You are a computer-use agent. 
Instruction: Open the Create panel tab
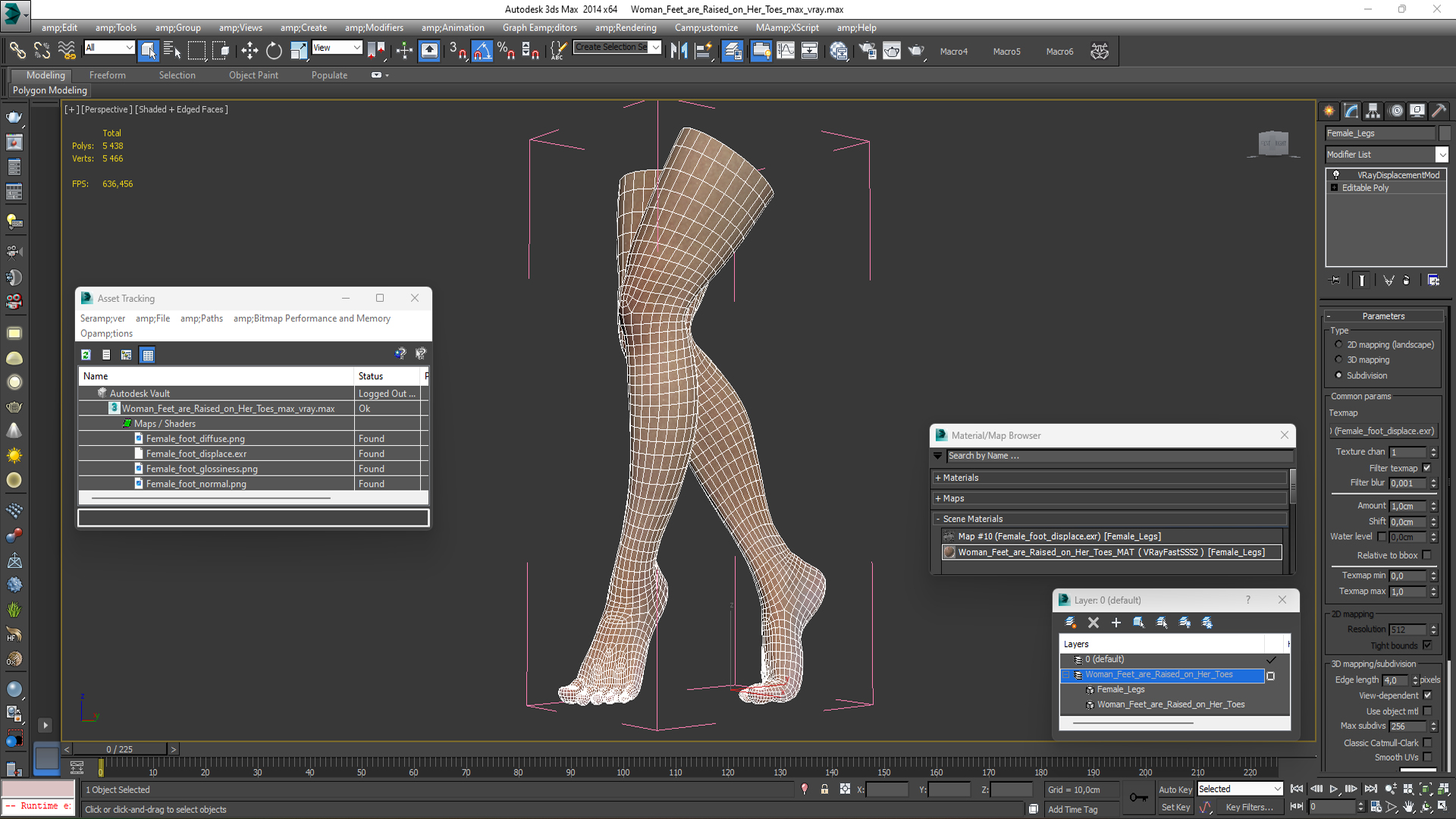(x=1329, y=111)
